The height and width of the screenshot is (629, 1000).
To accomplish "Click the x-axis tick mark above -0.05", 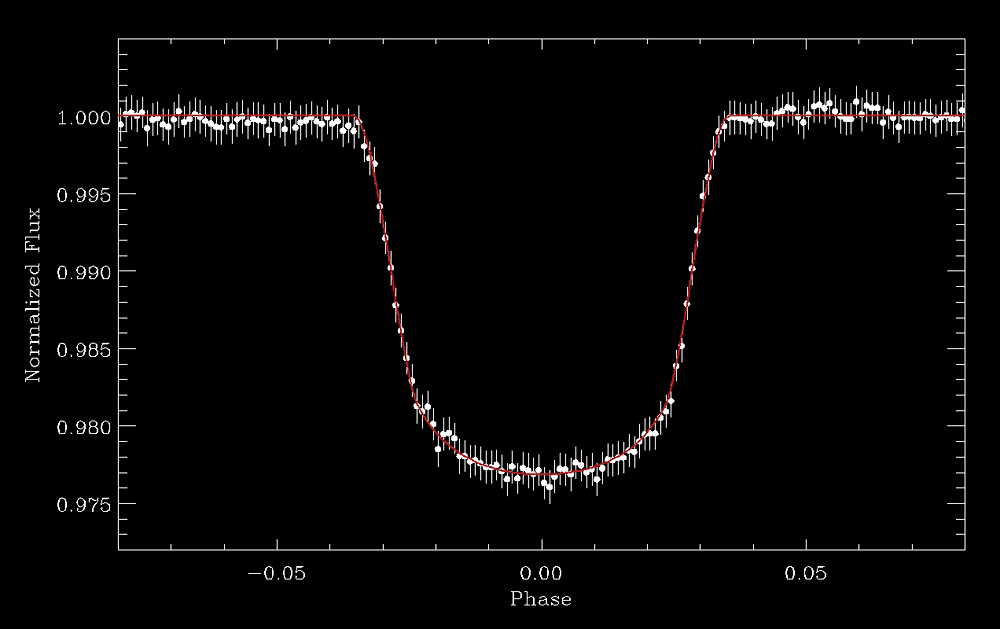I will click(276, 542).
